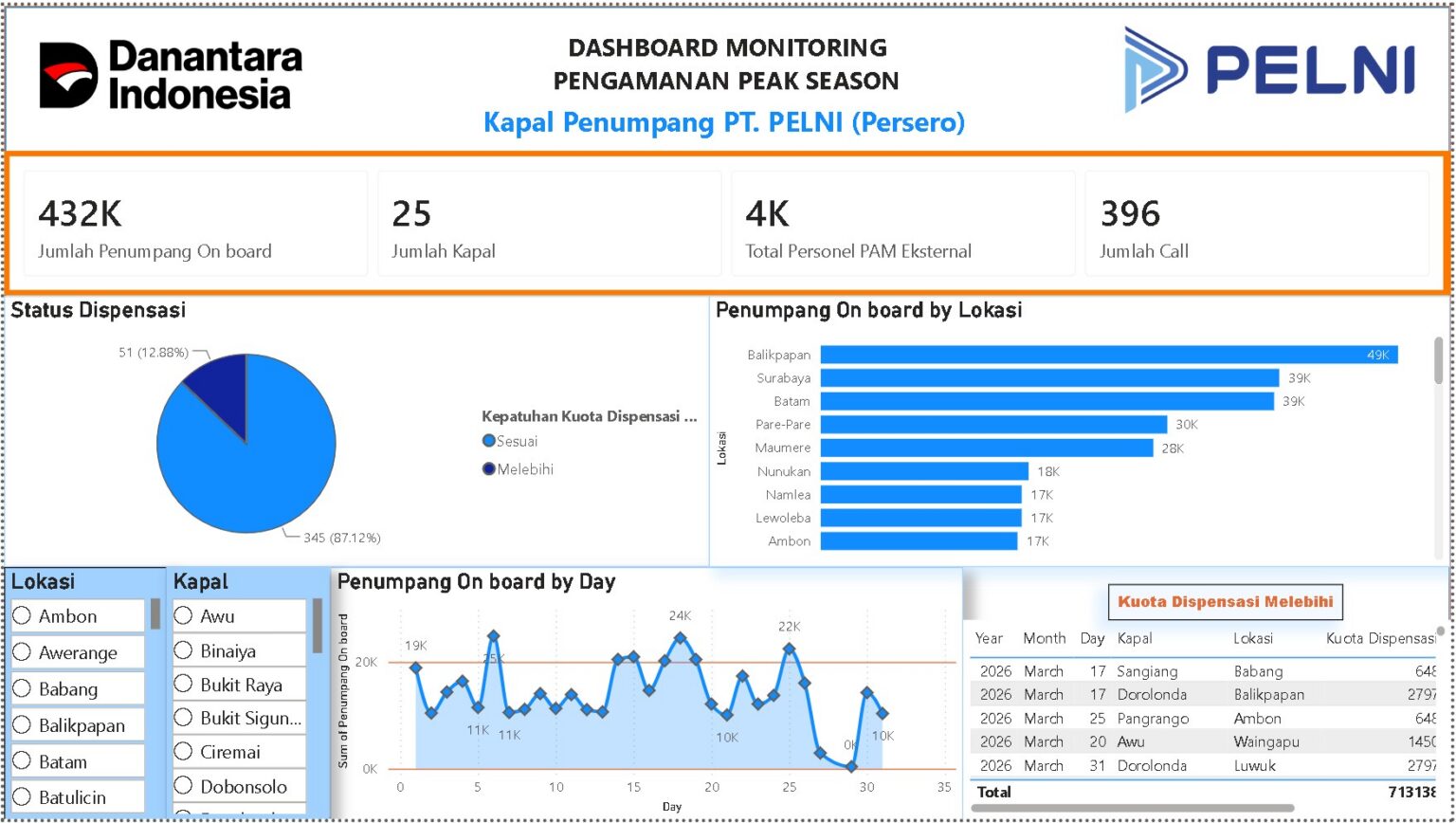Click the Total value 713138 in table

coord(1412,792)
